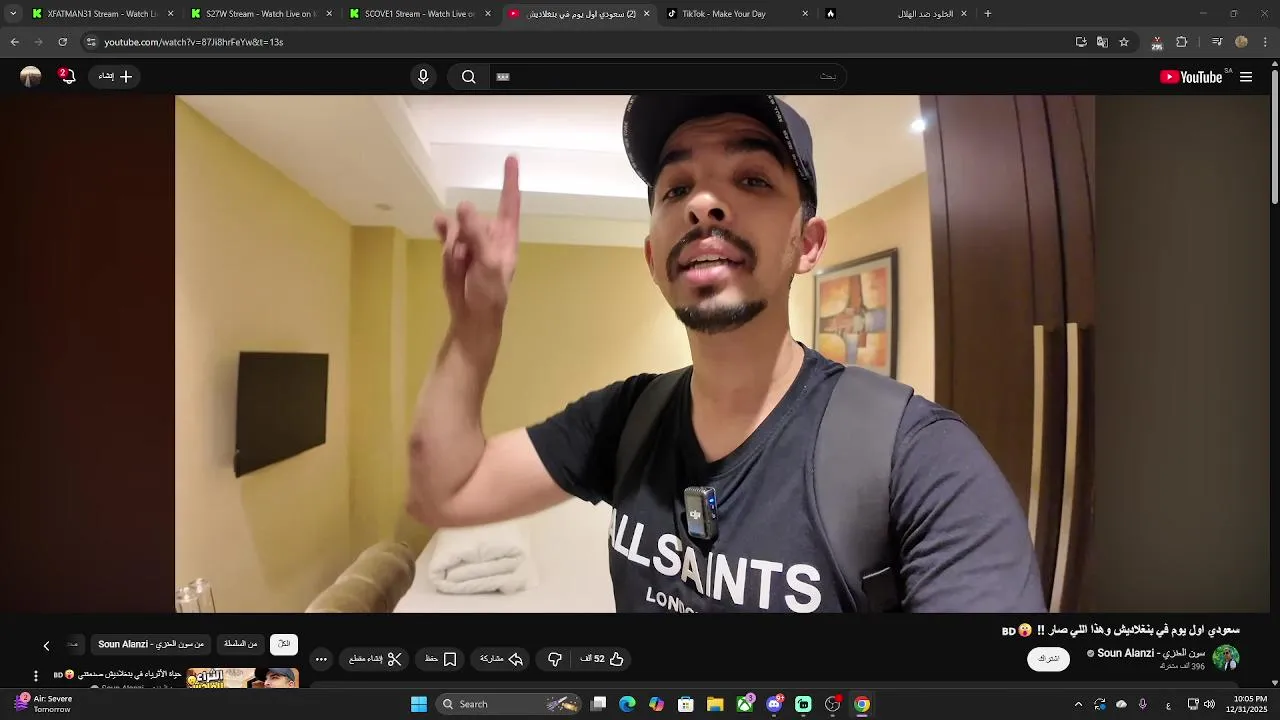Close the TikTok browser tab

pyautogui.click(x=805, y=14)
